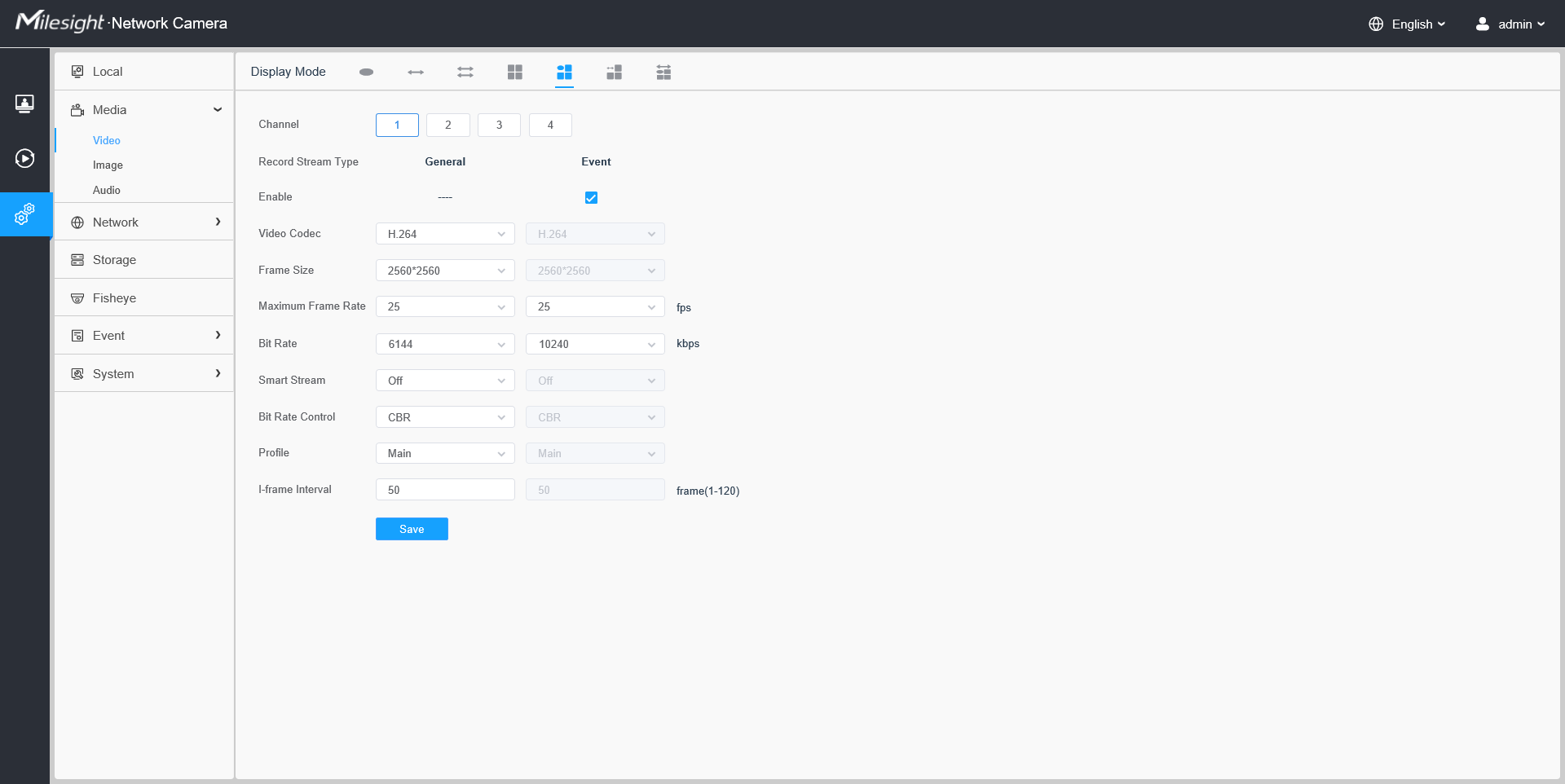Open the General Bit Rate Control CBR dropdown
This screenshot has width=1565, height=784.
pos(445,417)
